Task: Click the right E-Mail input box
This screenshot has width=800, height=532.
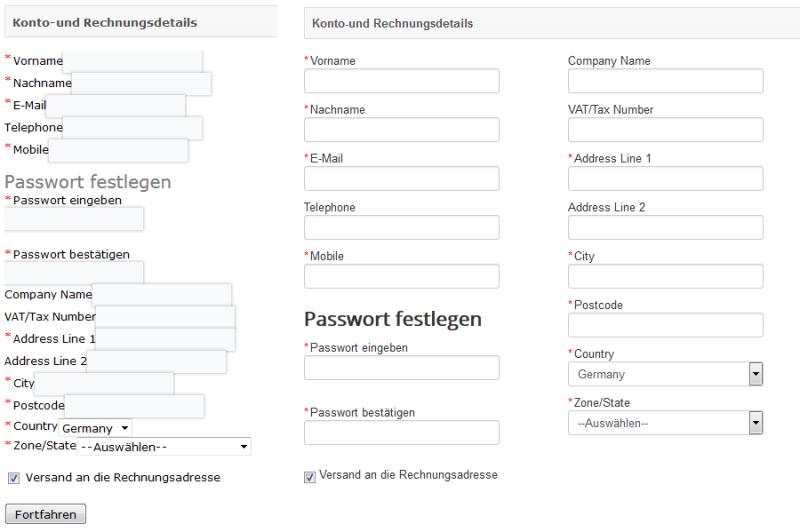Action: pos(401,178)
